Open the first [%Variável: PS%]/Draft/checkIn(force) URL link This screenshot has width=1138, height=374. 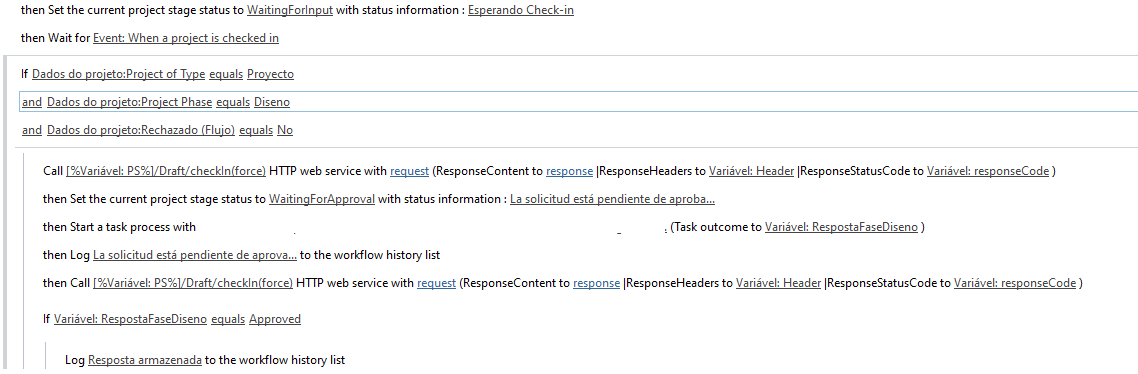coord(166,171)
